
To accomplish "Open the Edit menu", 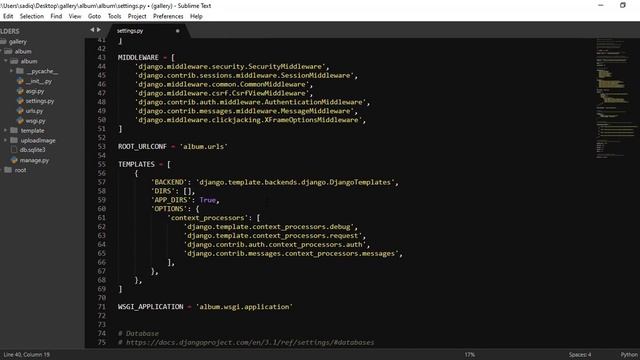I will 8,16.
